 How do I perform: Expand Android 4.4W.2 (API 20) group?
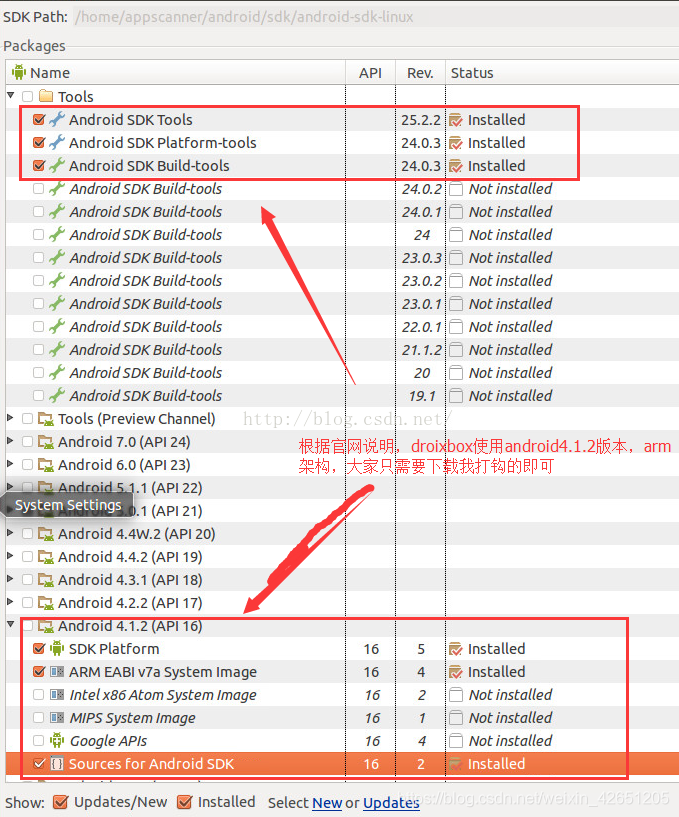click(x=10, y=533)
